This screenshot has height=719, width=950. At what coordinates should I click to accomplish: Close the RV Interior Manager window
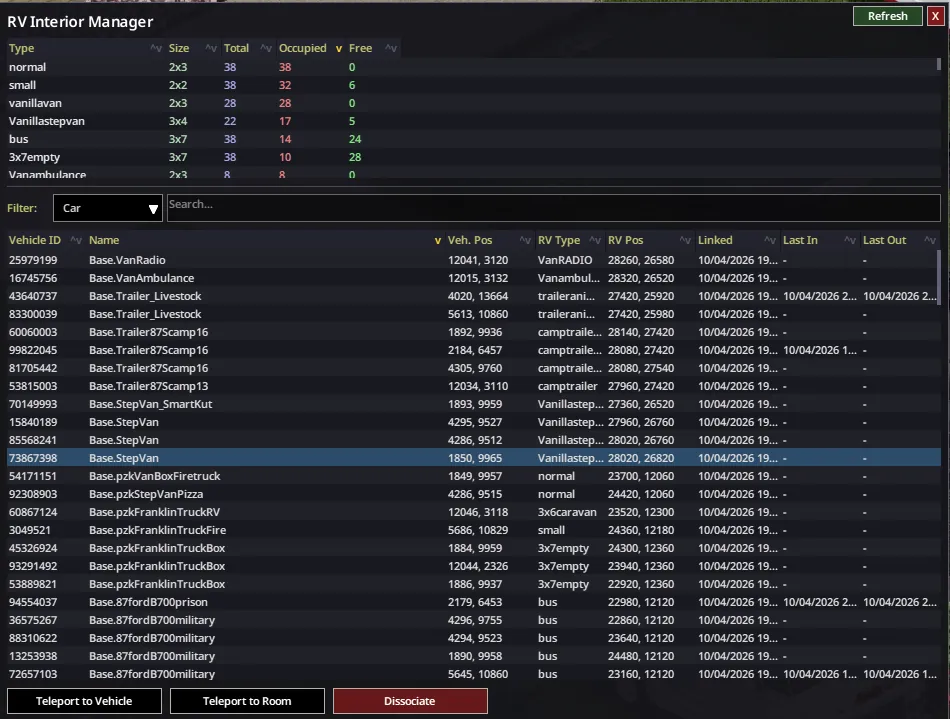point(934,16)
